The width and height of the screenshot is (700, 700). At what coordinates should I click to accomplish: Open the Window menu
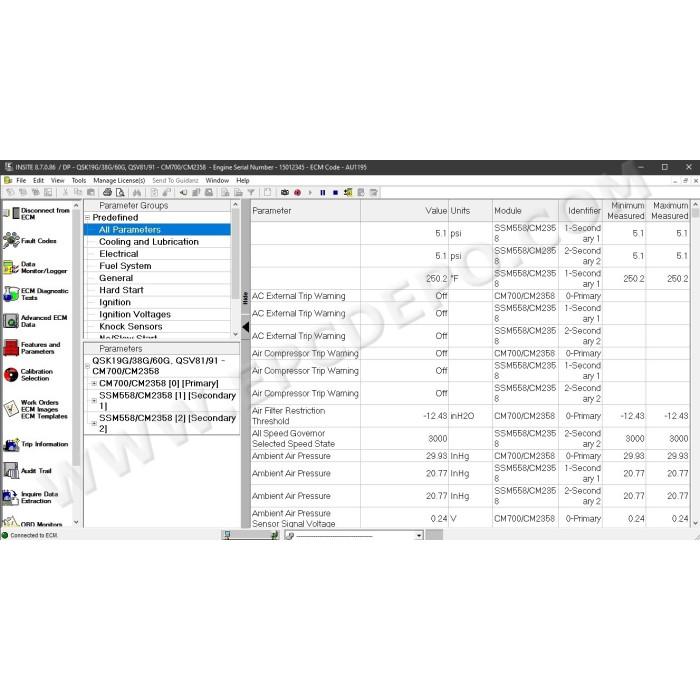[x=217, y=180]
